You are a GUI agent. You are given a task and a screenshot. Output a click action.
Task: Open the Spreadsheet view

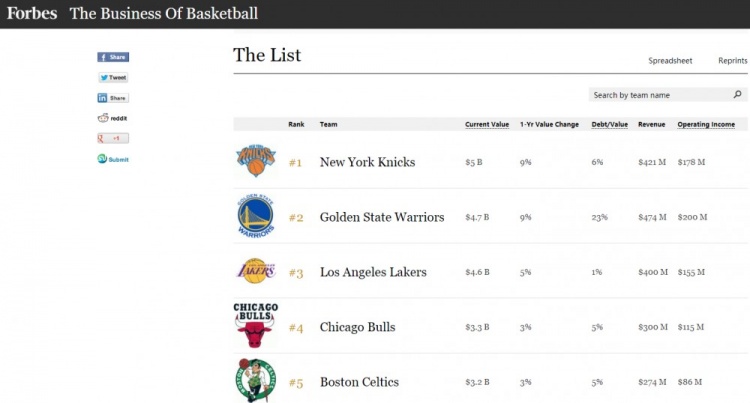670,61
